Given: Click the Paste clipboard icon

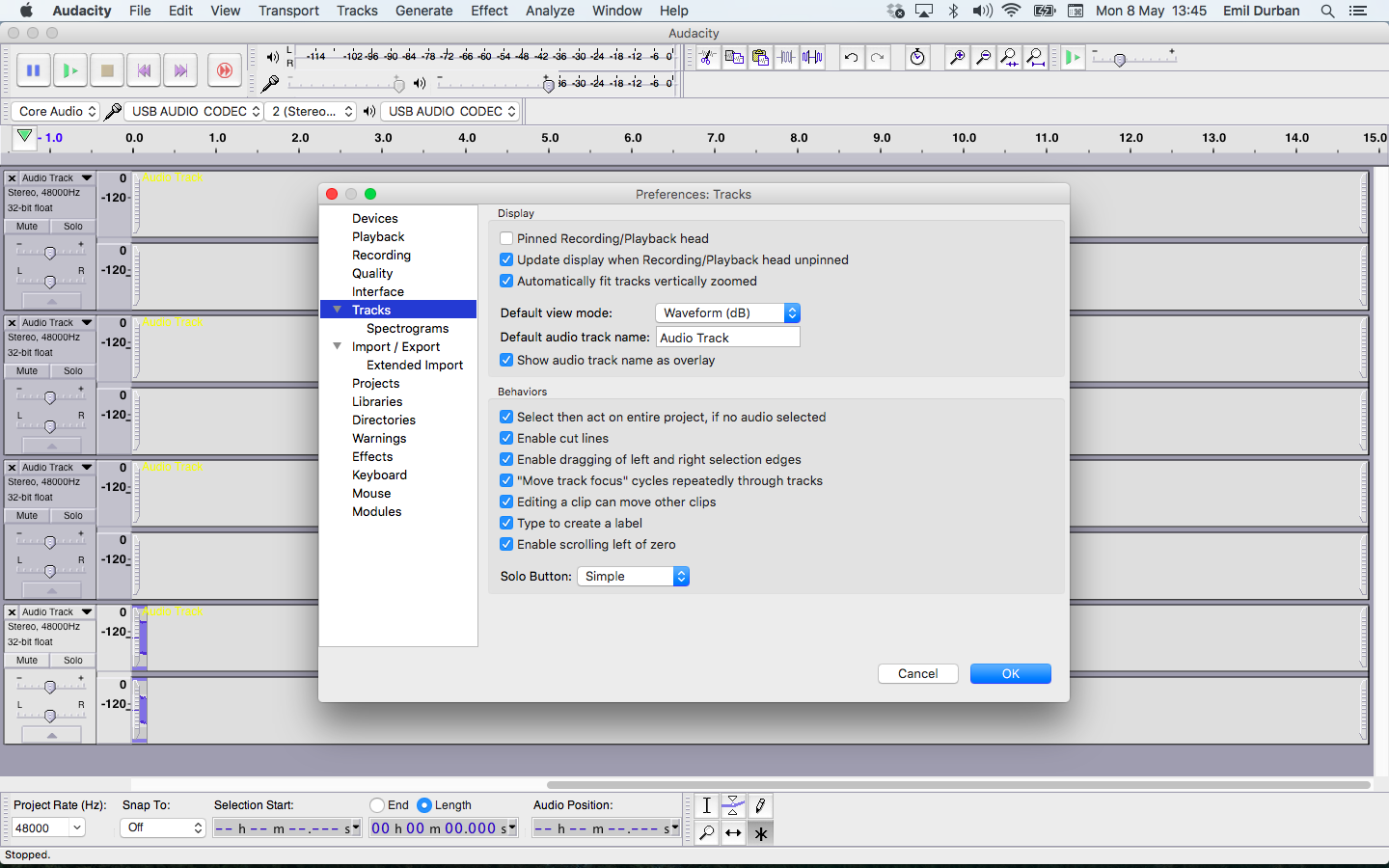Looking at the screenshot, I should [761, 58].
